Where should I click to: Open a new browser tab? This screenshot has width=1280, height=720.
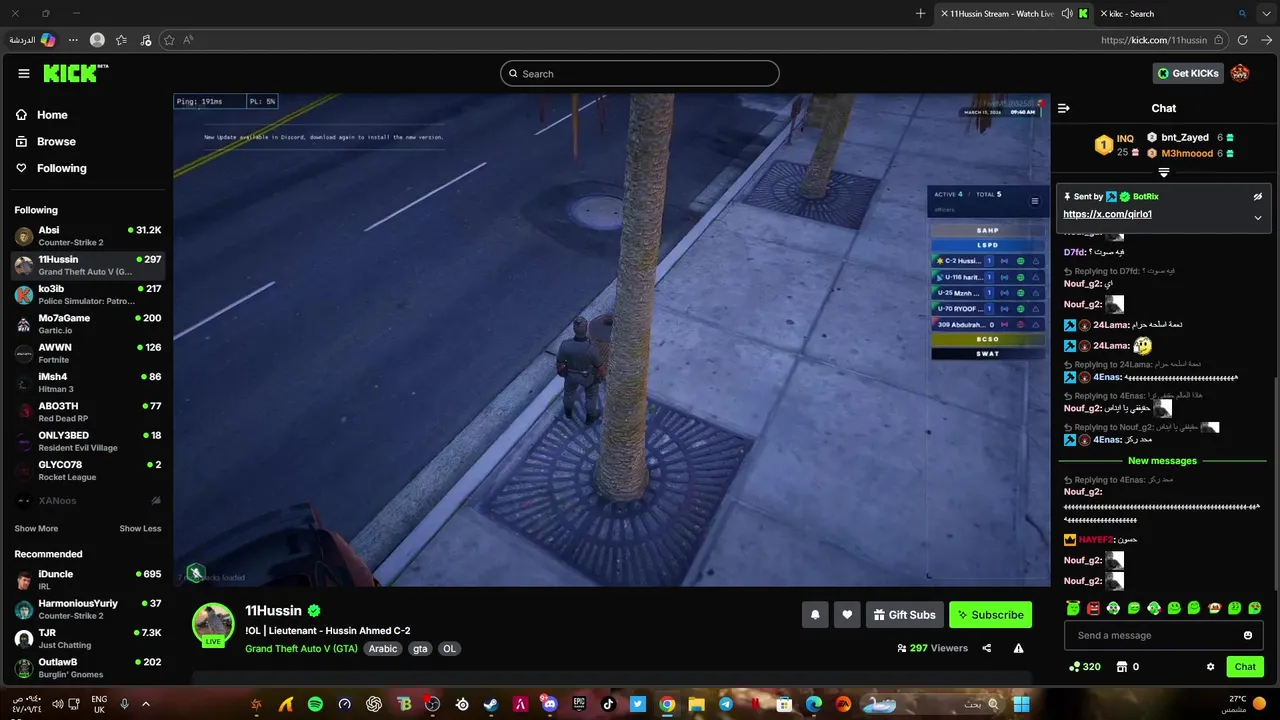click(921, 14)
